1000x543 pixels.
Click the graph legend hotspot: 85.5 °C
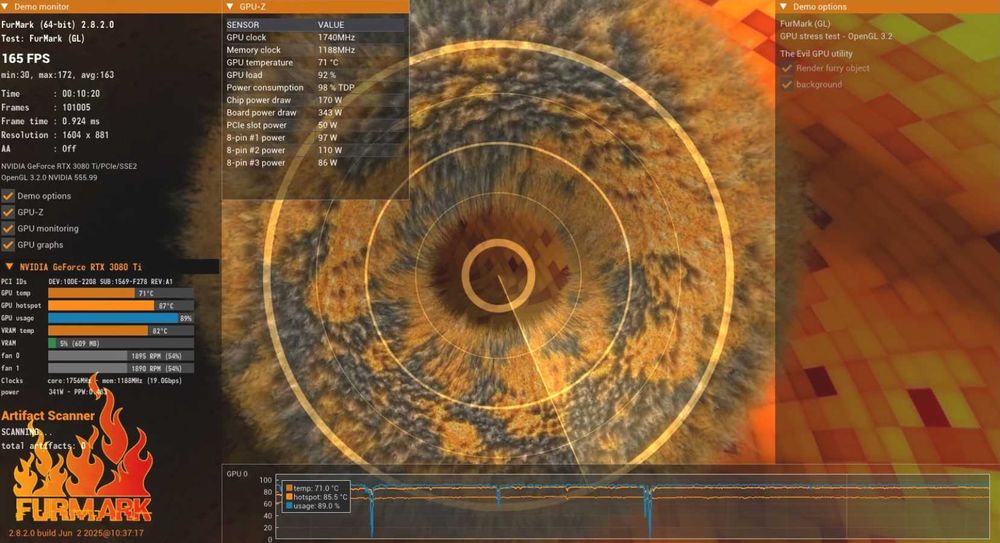tap(318, 497)
